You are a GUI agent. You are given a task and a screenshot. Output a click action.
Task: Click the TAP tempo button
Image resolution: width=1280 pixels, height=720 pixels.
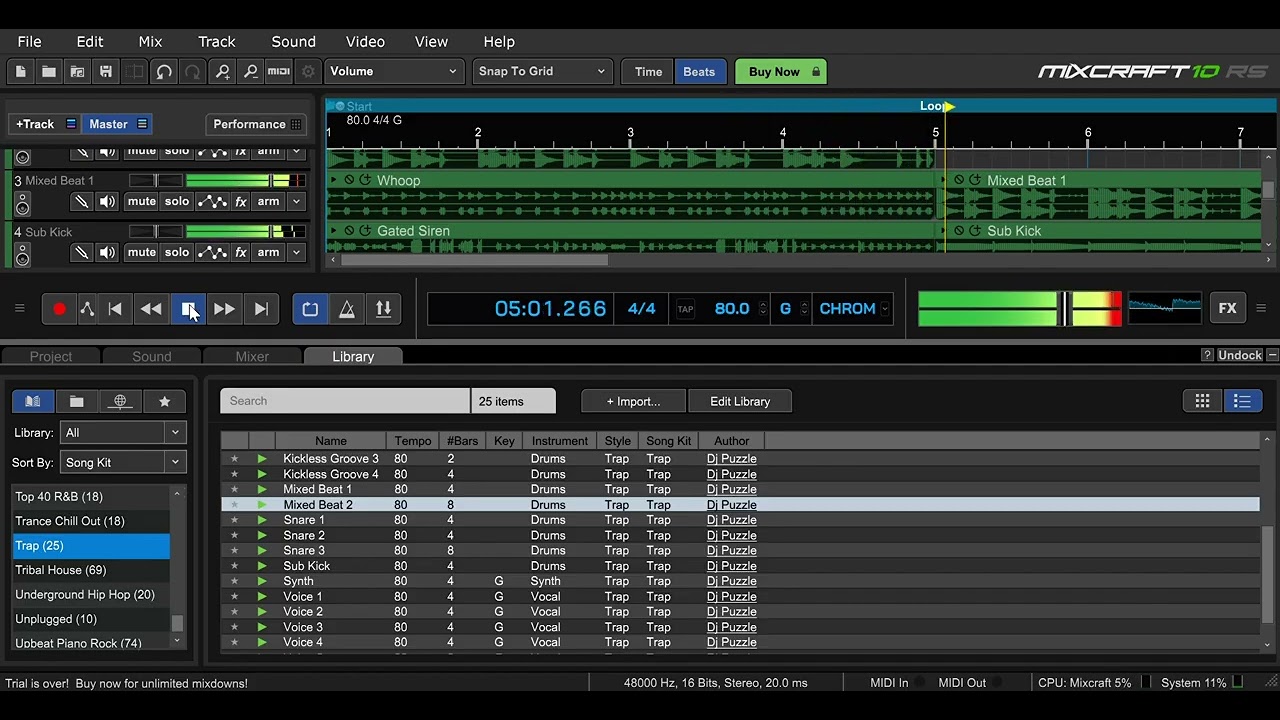[685, 309]
